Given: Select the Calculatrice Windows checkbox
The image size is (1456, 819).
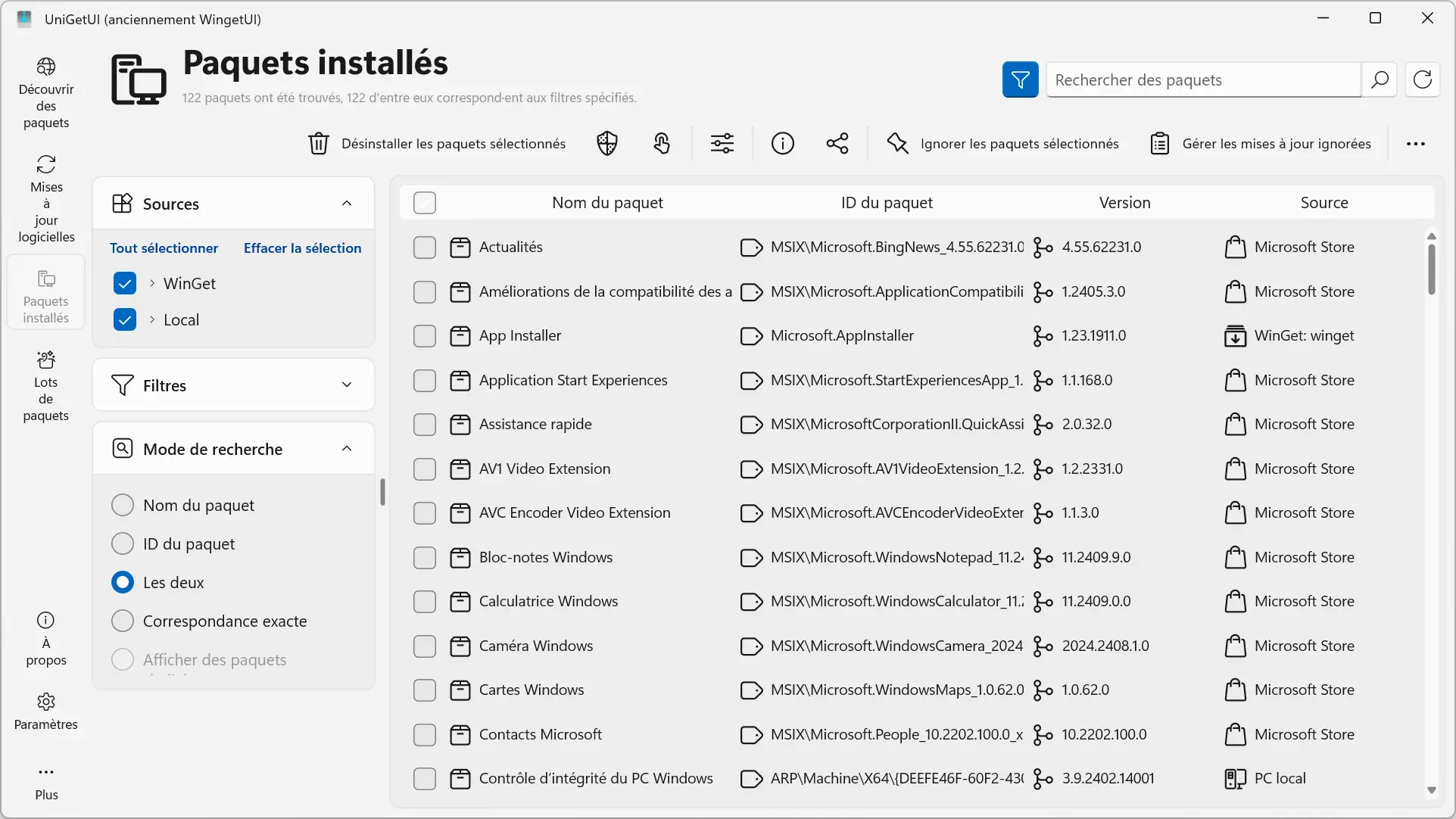Looking at the screenshot, I should pyautogui.click(x=425, y=602).
